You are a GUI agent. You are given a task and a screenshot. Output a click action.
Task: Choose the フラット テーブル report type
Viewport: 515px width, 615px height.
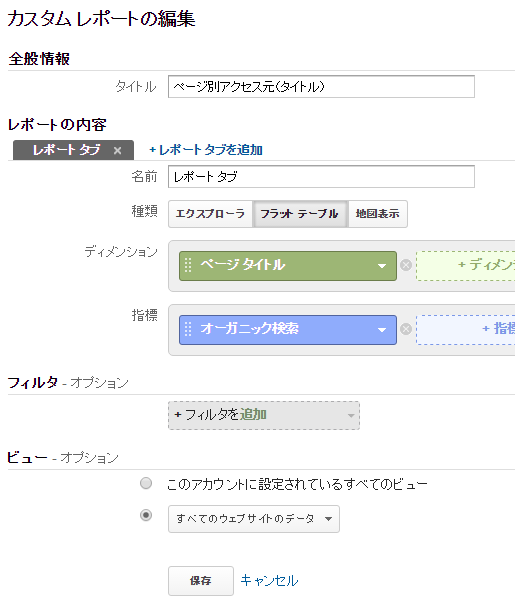(x=300, y=214)
